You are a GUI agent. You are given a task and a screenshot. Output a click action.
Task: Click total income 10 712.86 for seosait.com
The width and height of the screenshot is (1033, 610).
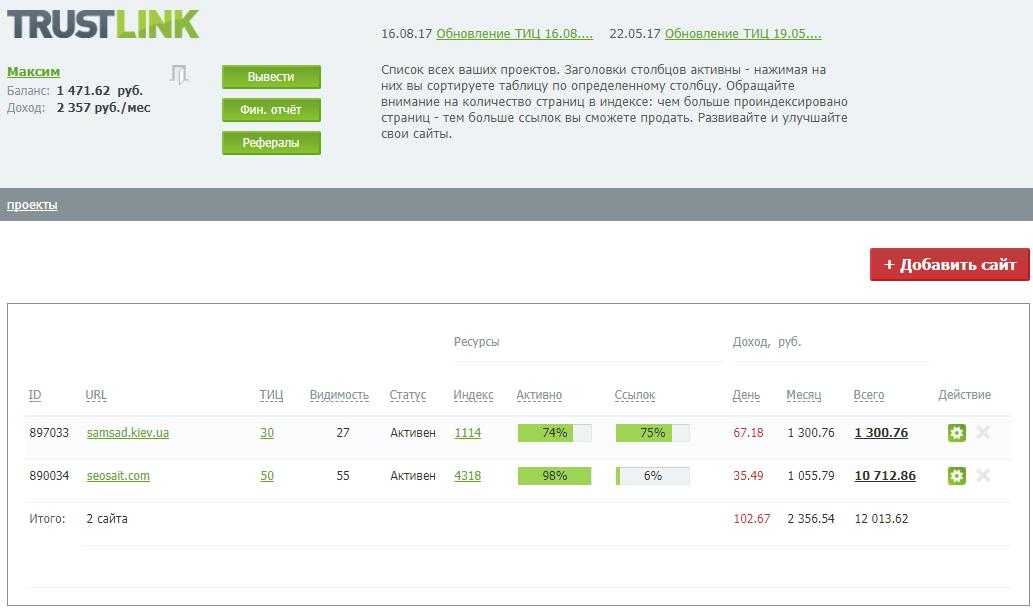[885, 476]
